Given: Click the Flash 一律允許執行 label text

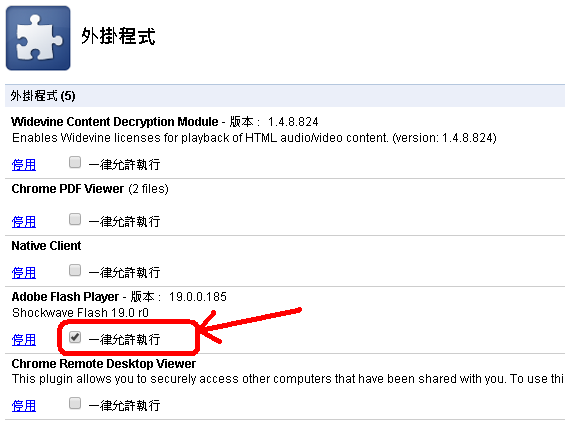Looking at the screenshot, I should pyautogui.click(x=124, y=340).
